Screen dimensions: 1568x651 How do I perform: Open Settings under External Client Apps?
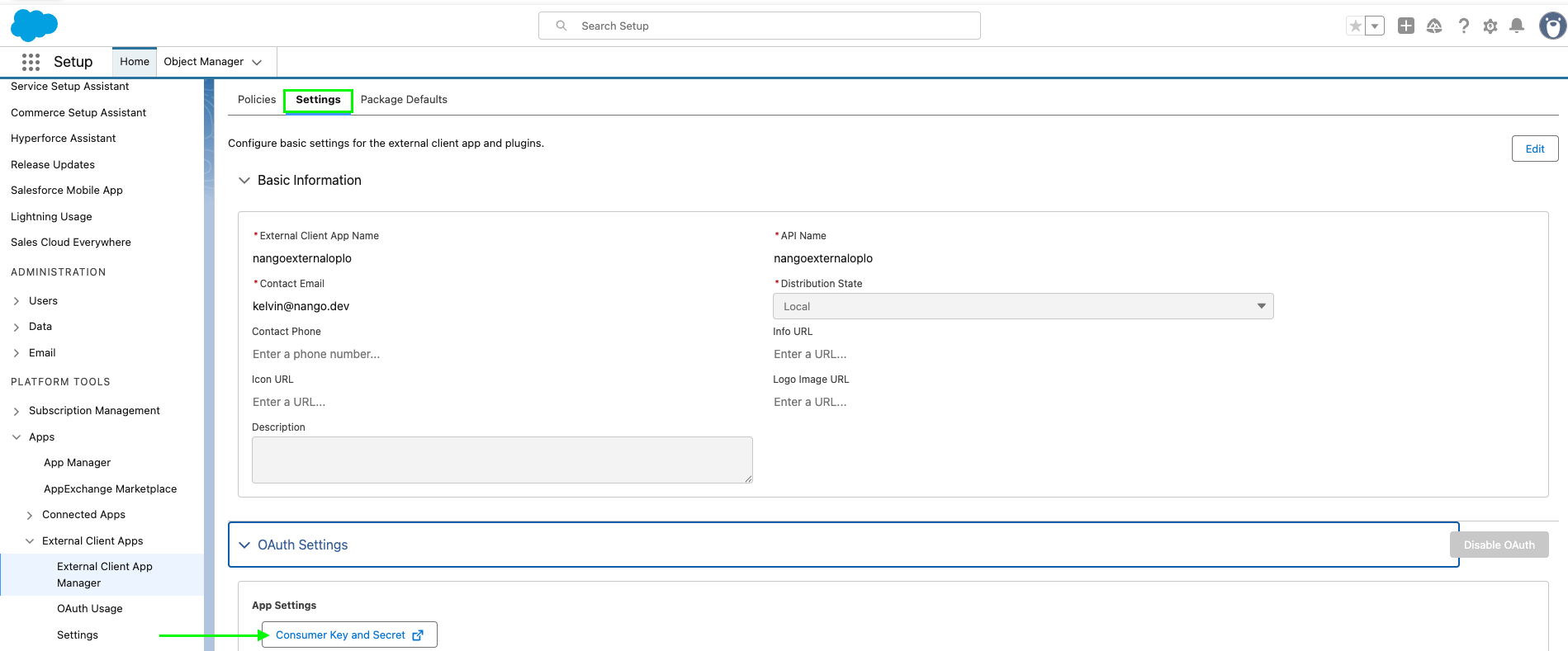pos(78,635)
